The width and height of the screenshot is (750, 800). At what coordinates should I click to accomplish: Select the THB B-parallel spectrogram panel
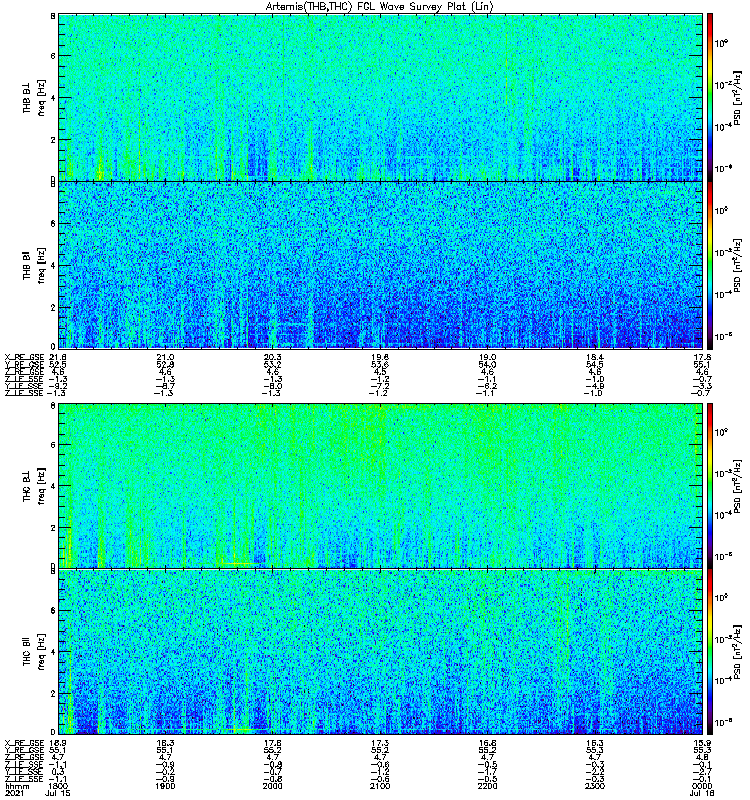click(x=381, y=265)
